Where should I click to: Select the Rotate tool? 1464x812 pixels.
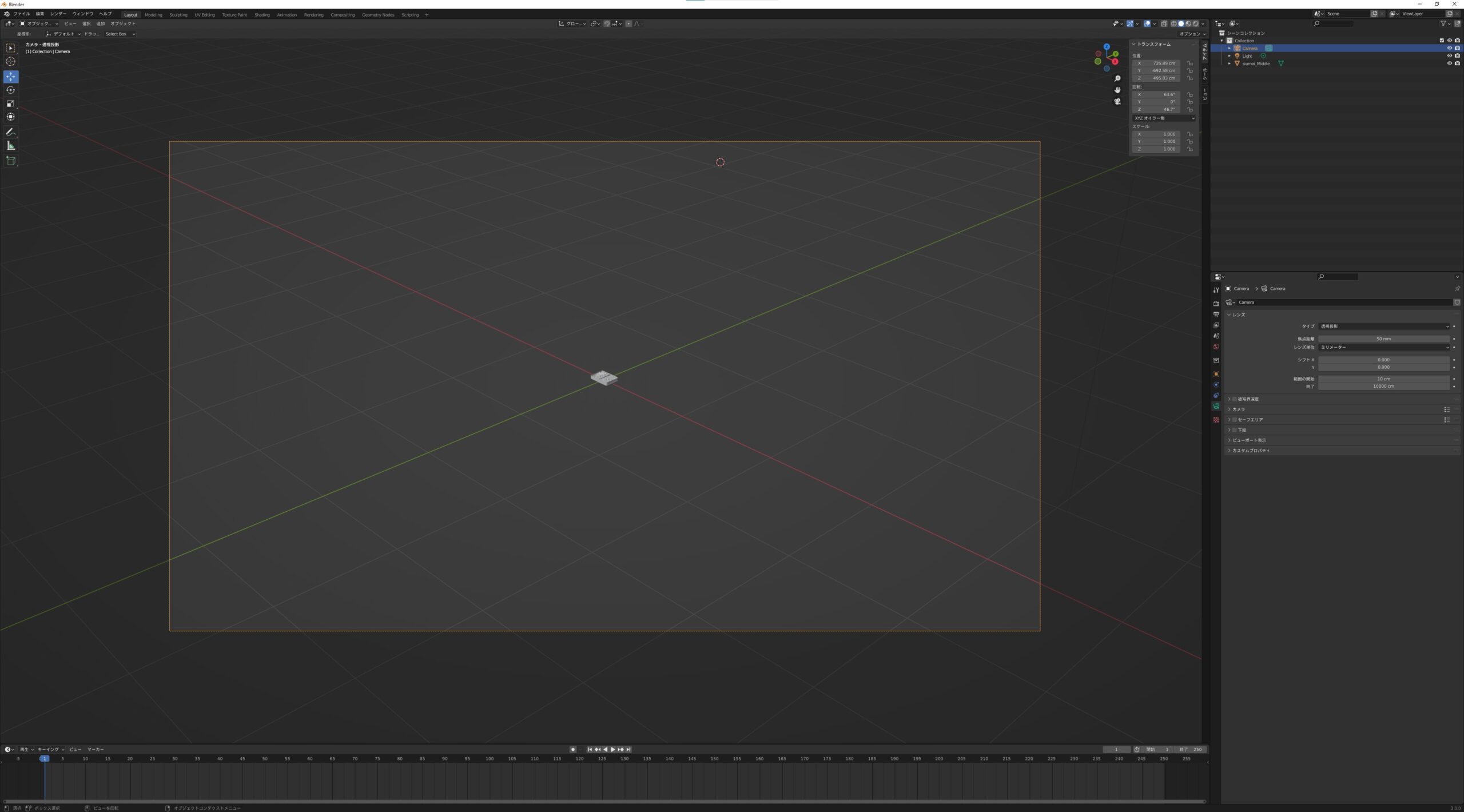11,90
